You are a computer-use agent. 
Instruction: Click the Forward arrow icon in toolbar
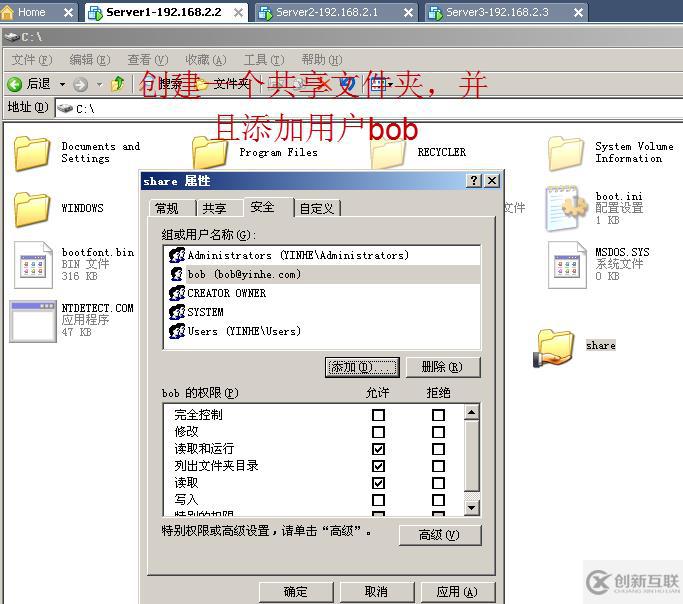80,84
